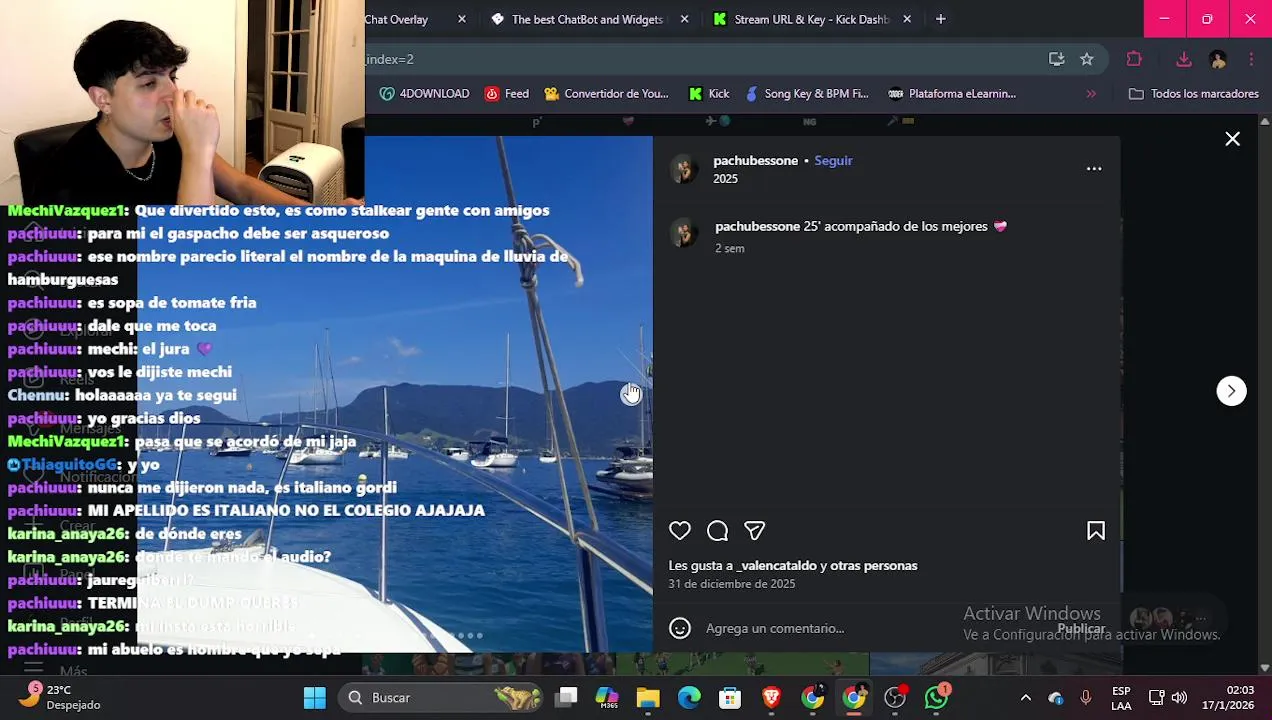Screen dimensions: 1272x720
Task: Click pachubessone username in post header
Action: pyautogui.click(x=755, y=160)
